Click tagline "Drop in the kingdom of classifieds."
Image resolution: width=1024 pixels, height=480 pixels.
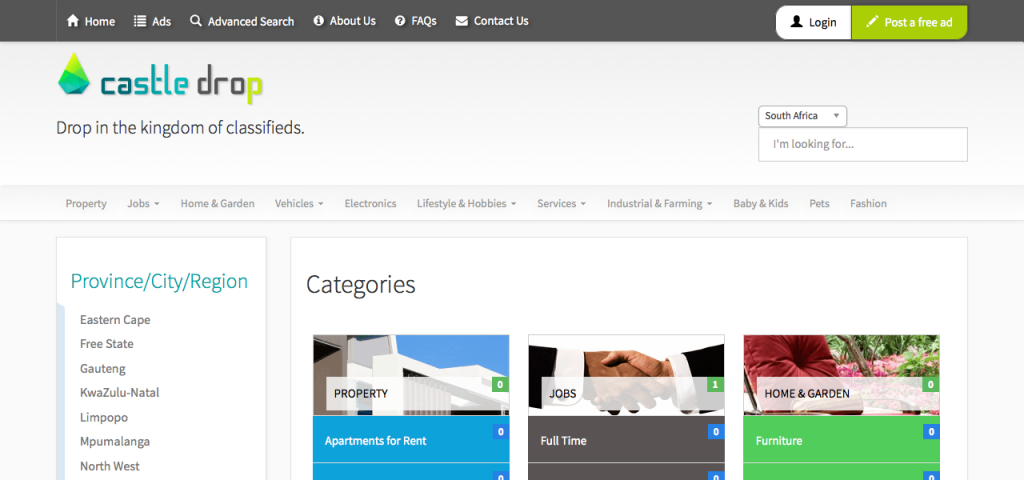180,127
